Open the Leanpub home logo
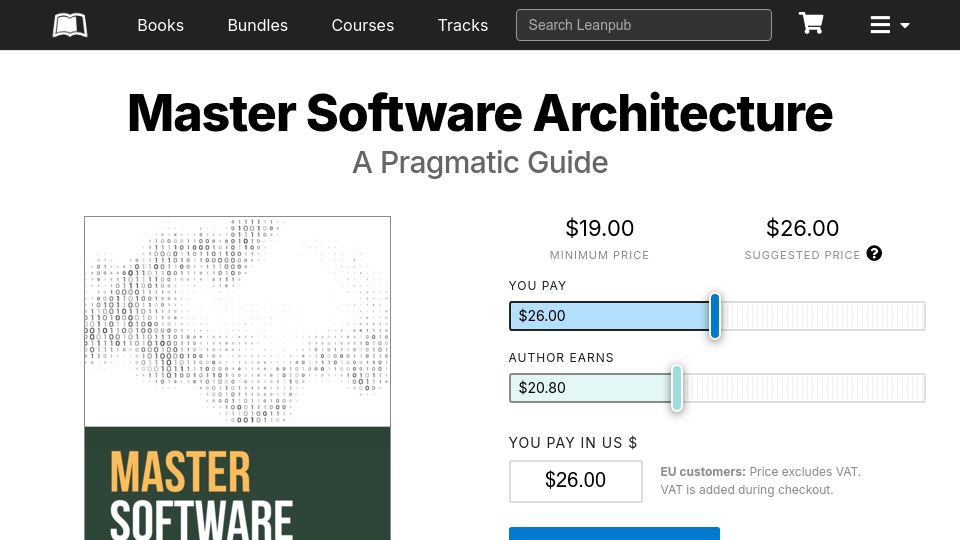The width and height of the screenshot is (960, 540). [70, 25]
